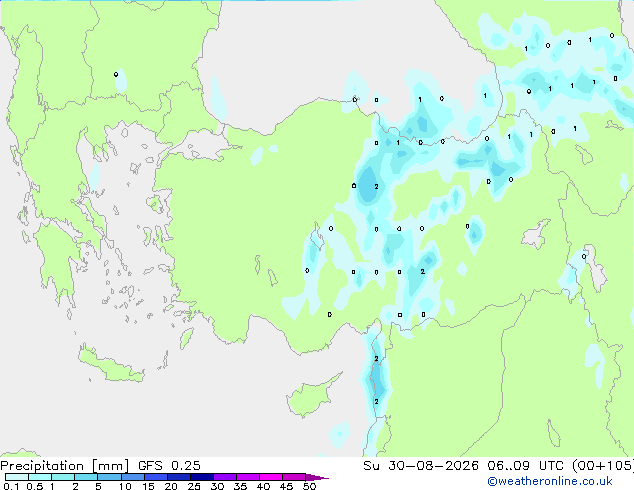Viewport: 634px width, 490px height.
Task: Select the 40–45 mm magenta legend swatch
Action: [x=271, y=477]
